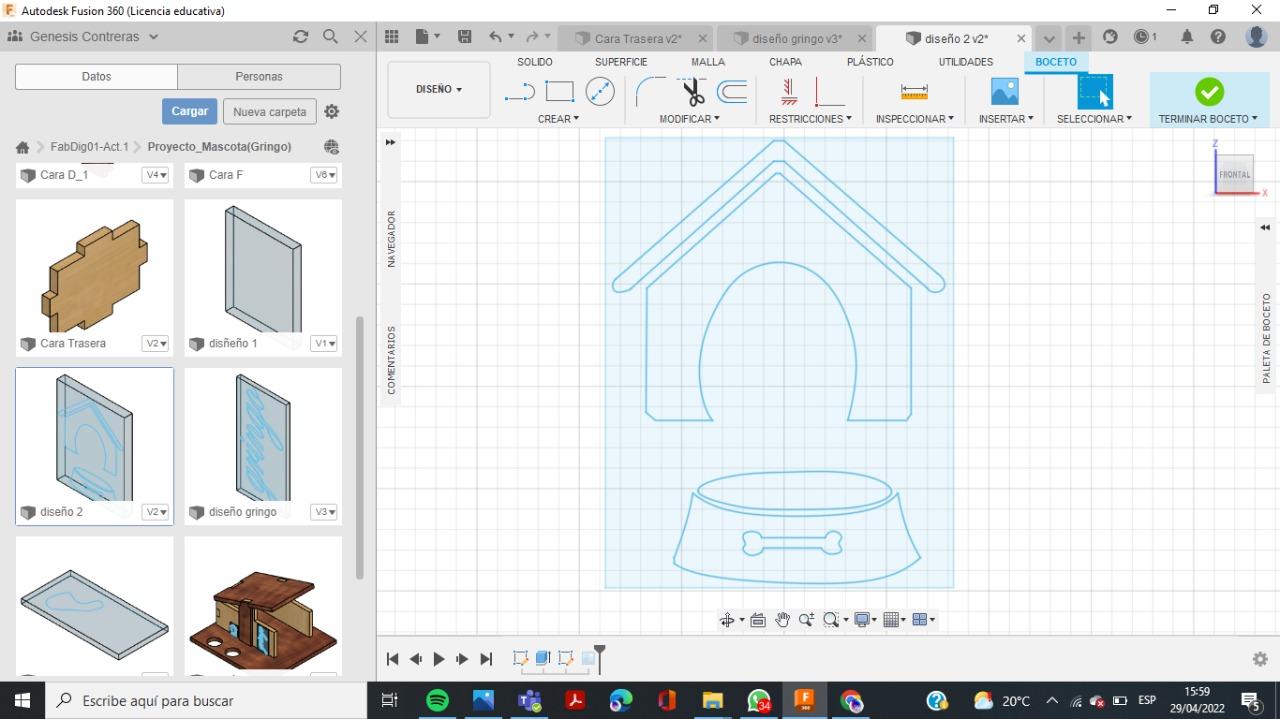Open notifications bell

(1187, 37)
